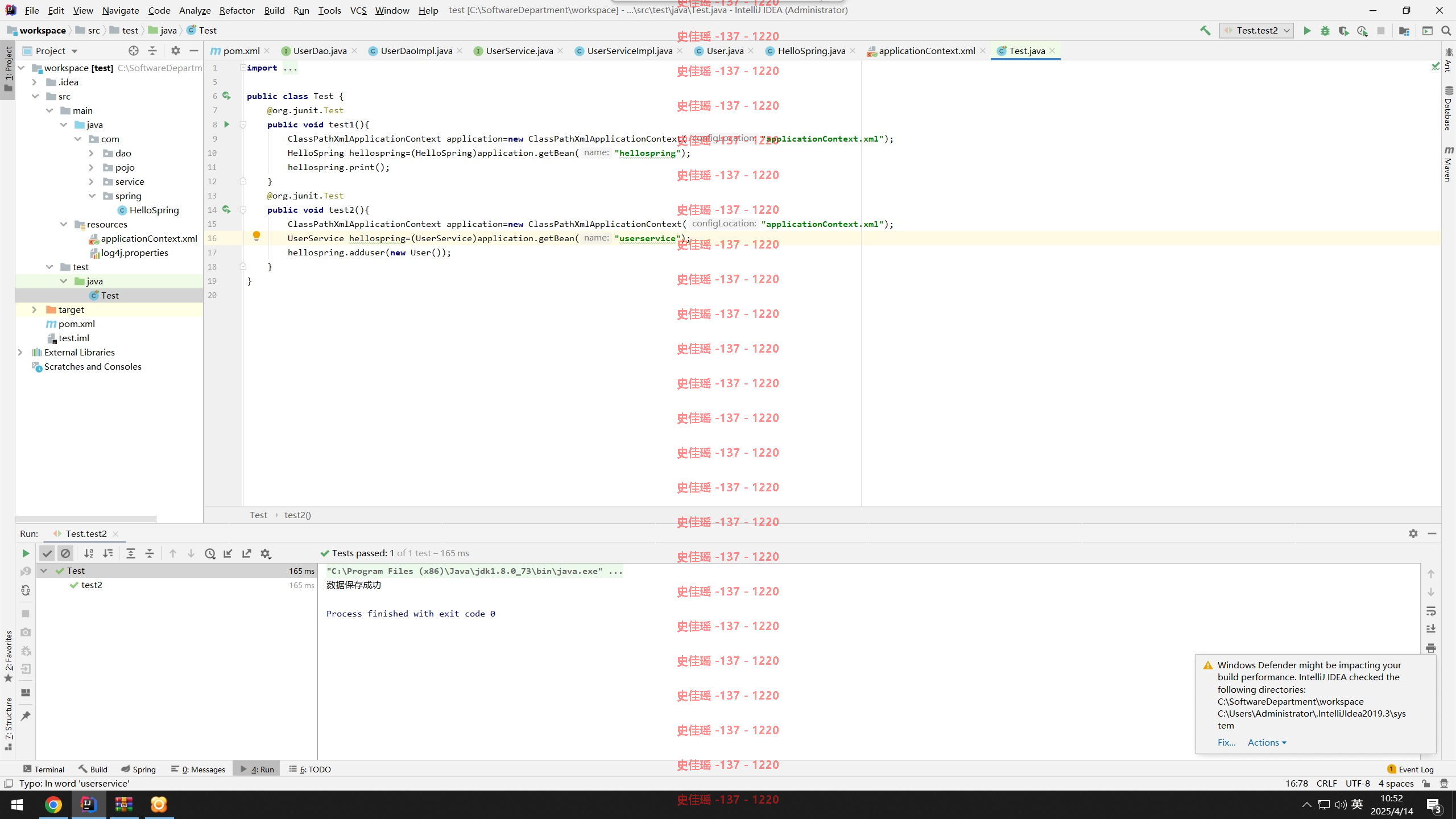Expand External Libraries node

coord(20,352)
